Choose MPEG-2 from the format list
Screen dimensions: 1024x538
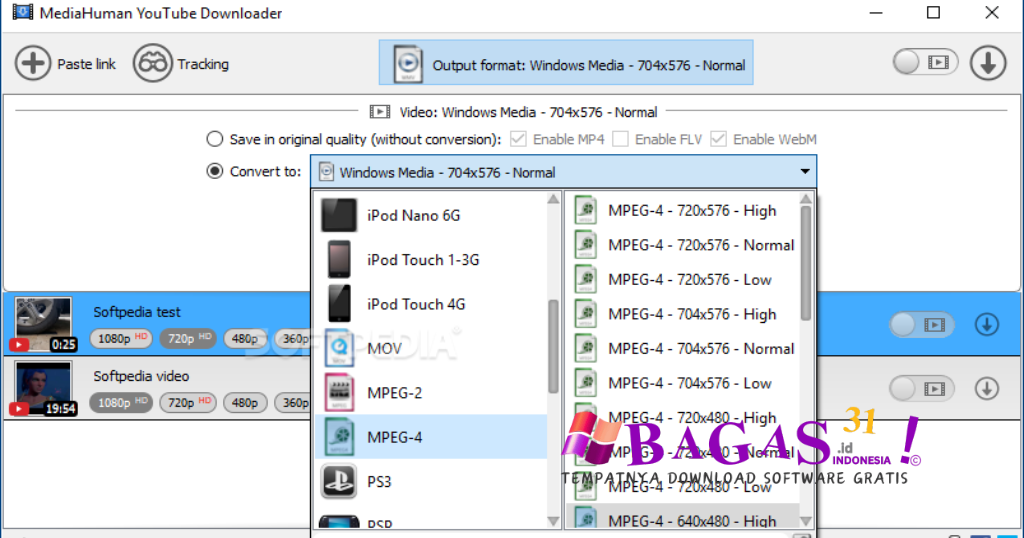pyautogui.click(x=431, y=393)
